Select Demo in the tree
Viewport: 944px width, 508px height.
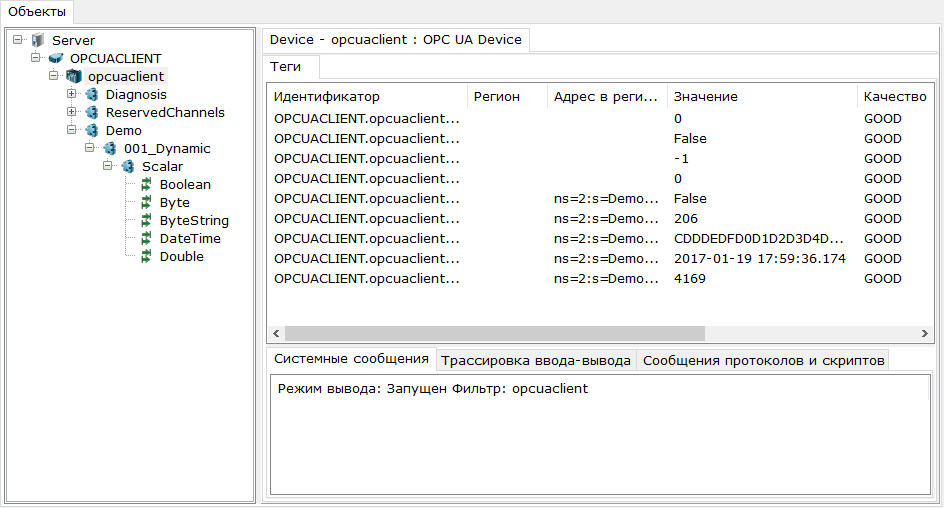click(x=123, y=131)
